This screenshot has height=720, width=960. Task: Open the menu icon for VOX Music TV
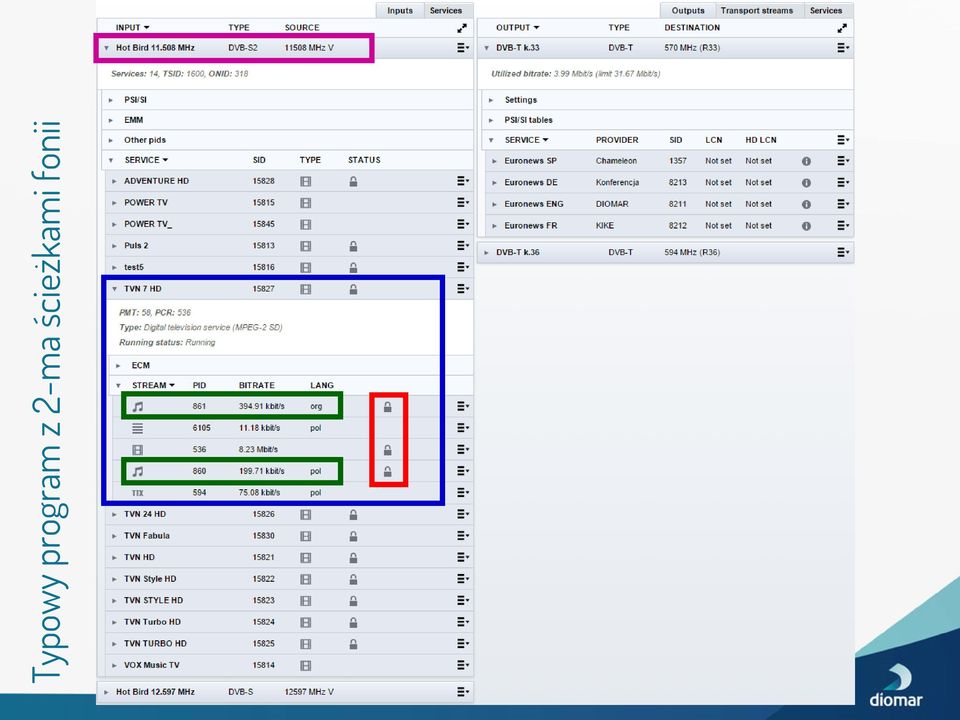(462, 665)
